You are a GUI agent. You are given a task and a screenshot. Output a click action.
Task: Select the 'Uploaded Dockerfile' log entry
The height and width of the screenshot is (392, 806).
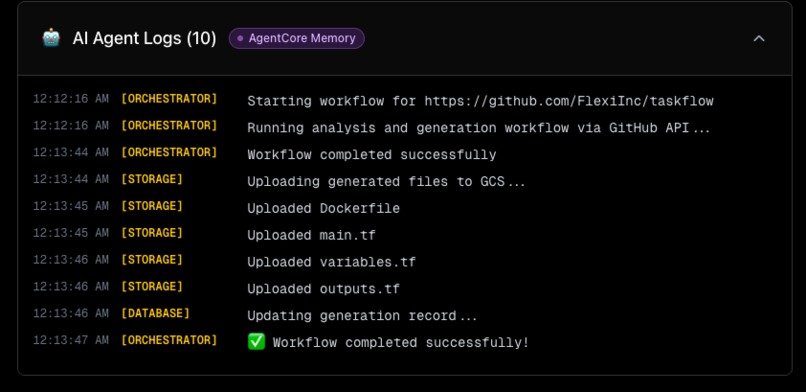323,208
